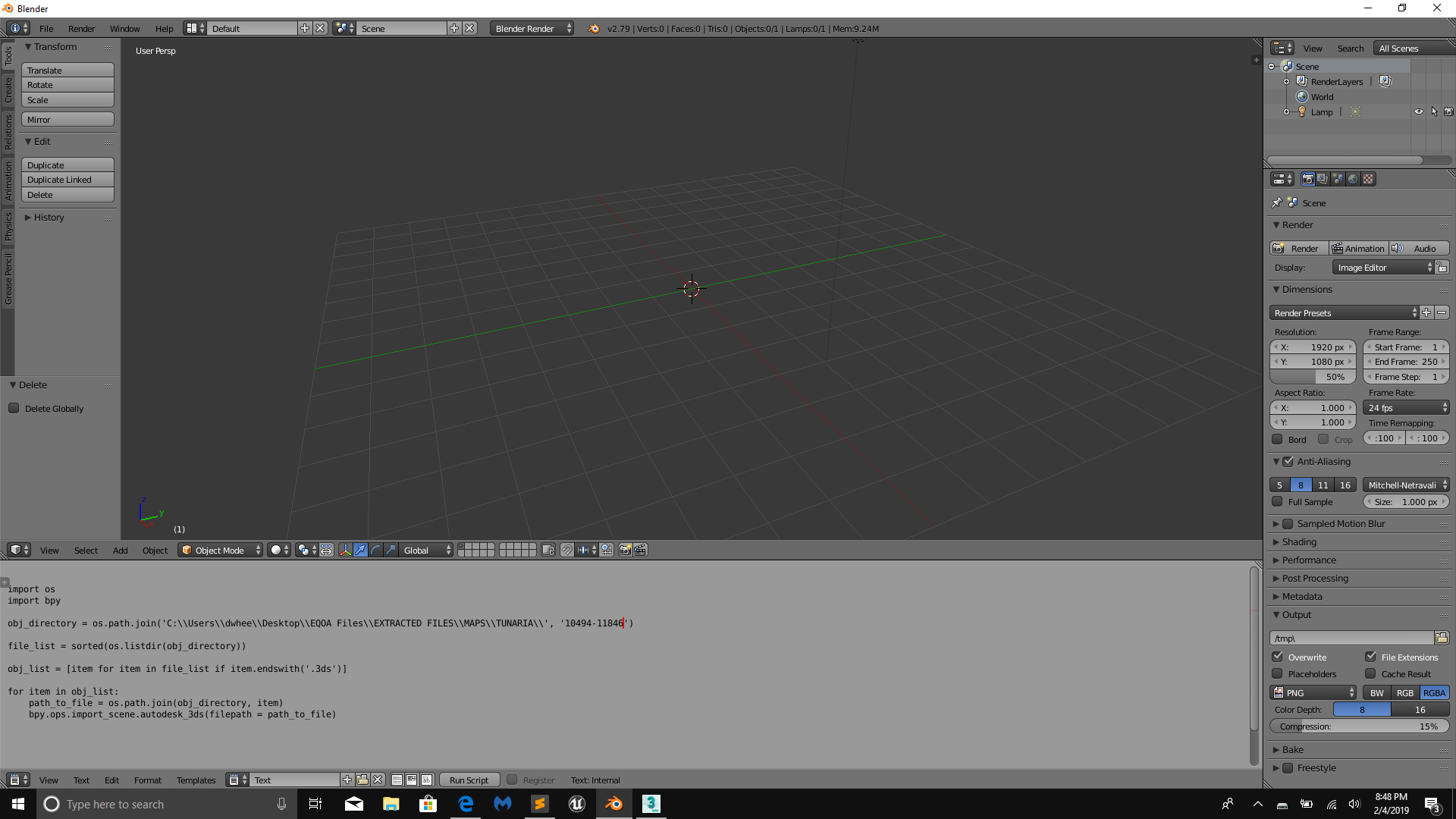
Task: Open the Blender Render engine dropdown
Action: pyautogui.click(x=531, y=28)
